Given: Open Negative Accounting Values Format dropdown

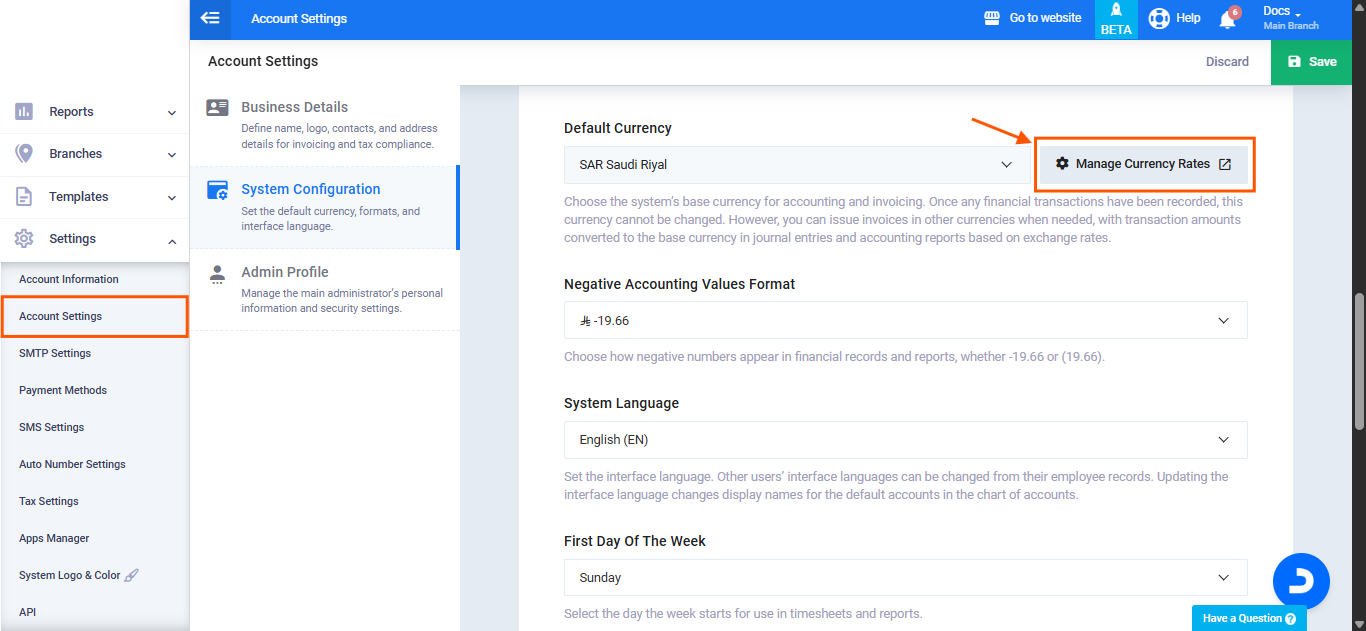Looking at the screenshot, I should point(905,321).
